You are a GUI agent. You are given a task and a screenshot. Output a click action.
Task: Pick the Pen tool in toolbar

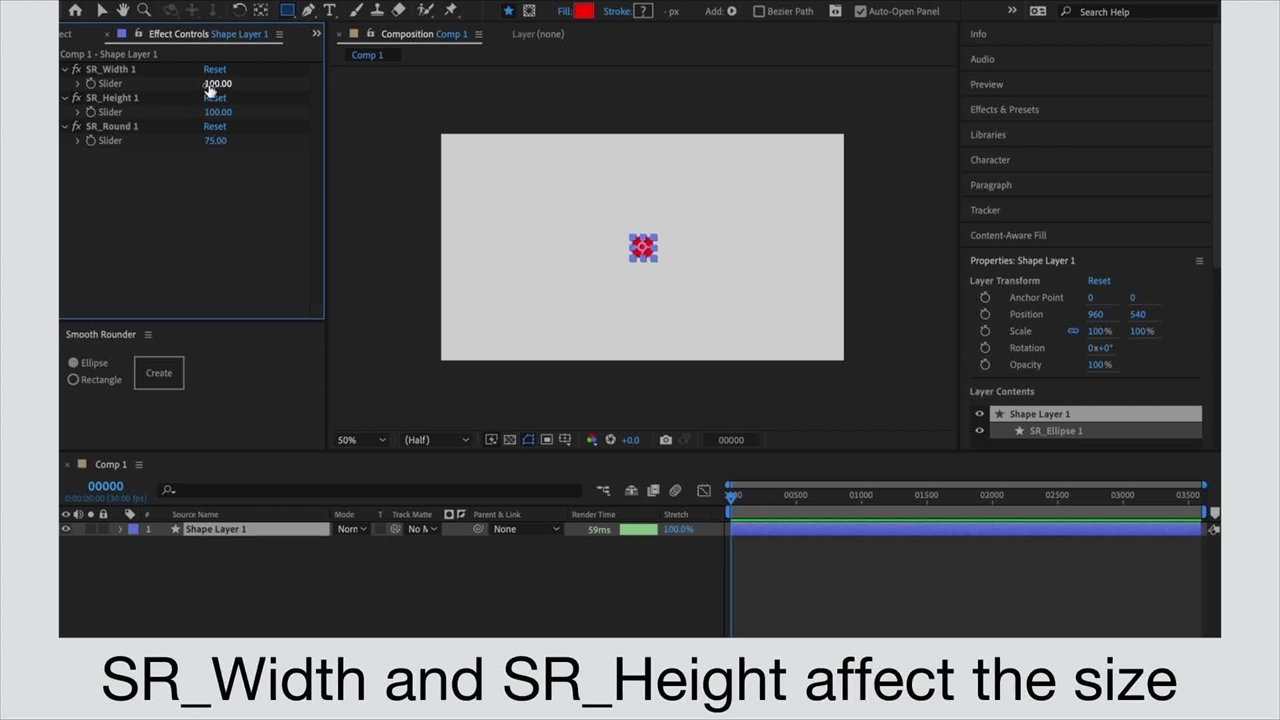(308, 11)
